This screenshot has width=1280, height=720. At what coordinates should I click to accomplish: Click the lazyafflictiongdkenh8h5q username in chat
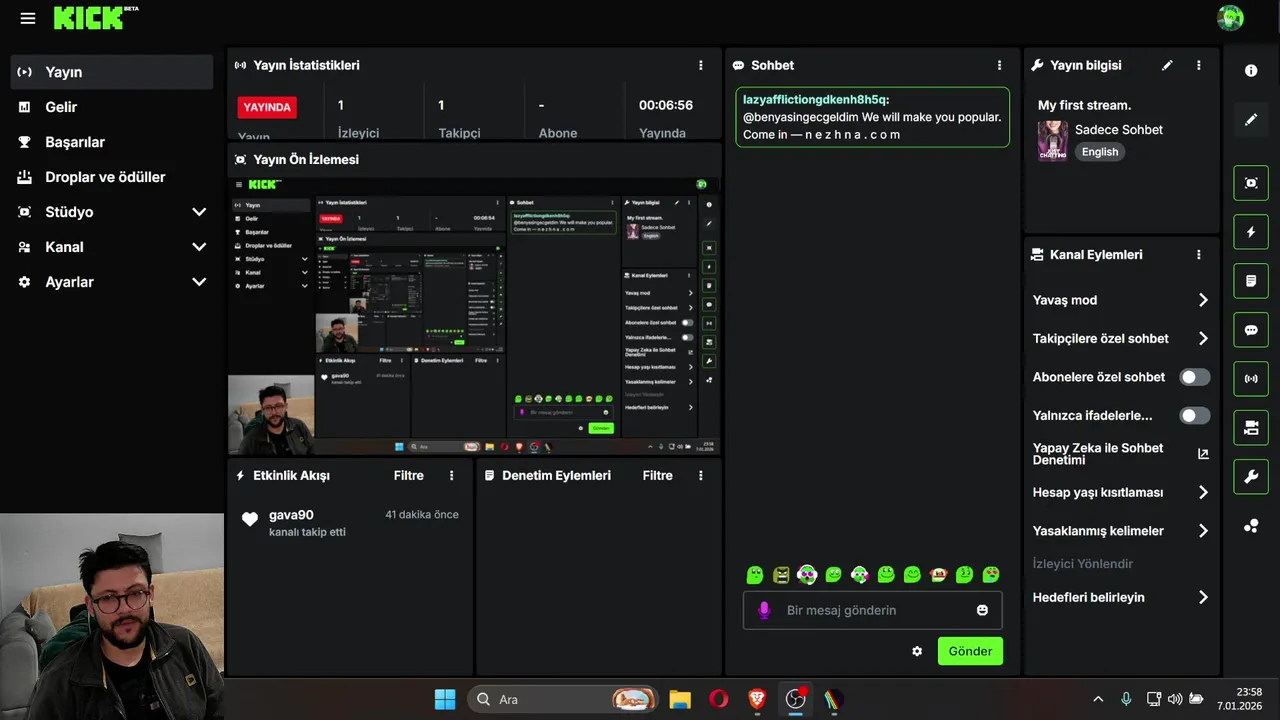pos(816,100)
